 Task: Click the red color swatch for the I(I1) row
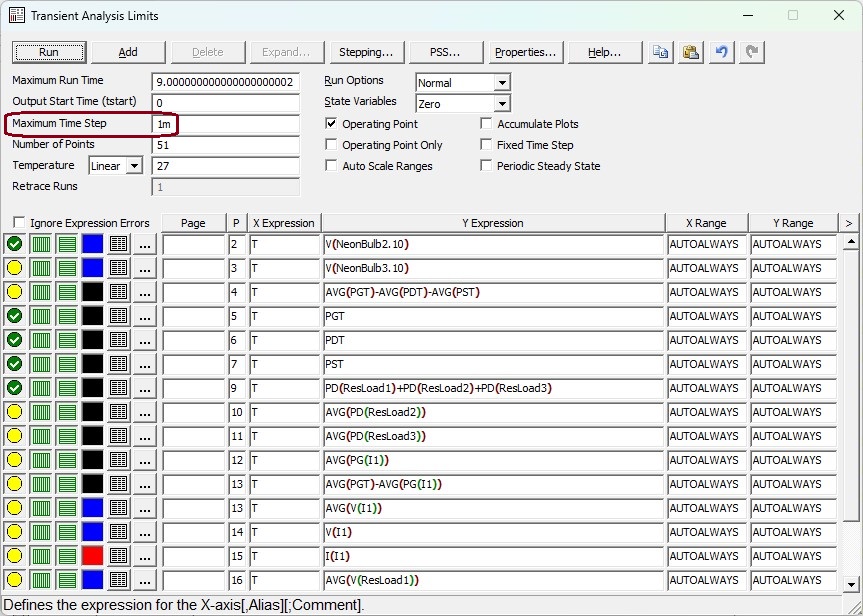tap(92, 556)
